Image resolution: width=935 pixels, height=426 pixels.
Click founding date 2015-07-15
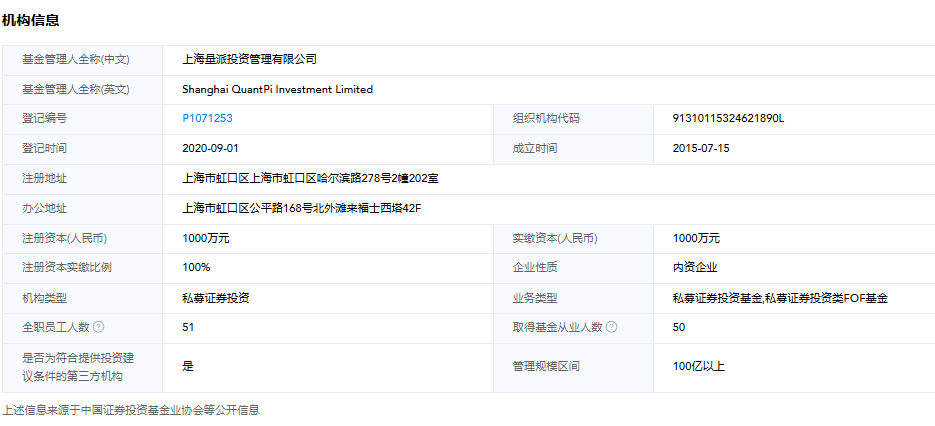pos(701,148)
